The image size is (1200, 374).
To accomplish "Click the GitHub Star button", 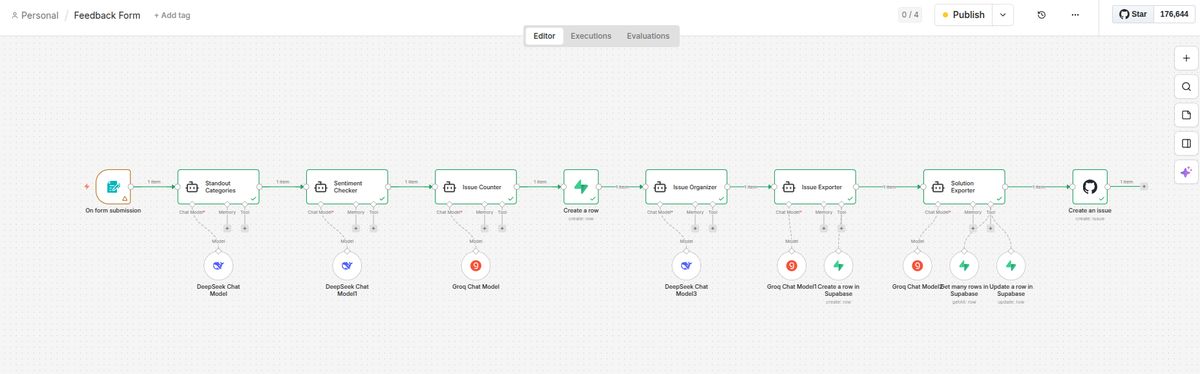I will (1134, 15).
